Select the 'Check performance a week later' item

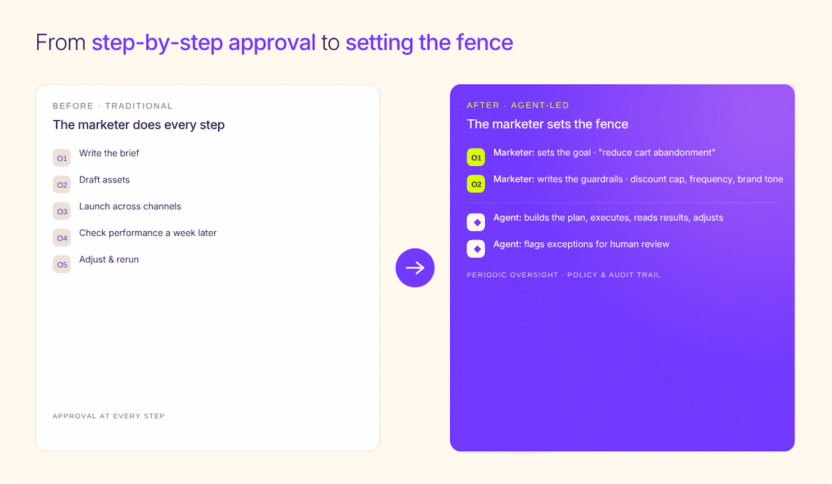tap(148, 233)
